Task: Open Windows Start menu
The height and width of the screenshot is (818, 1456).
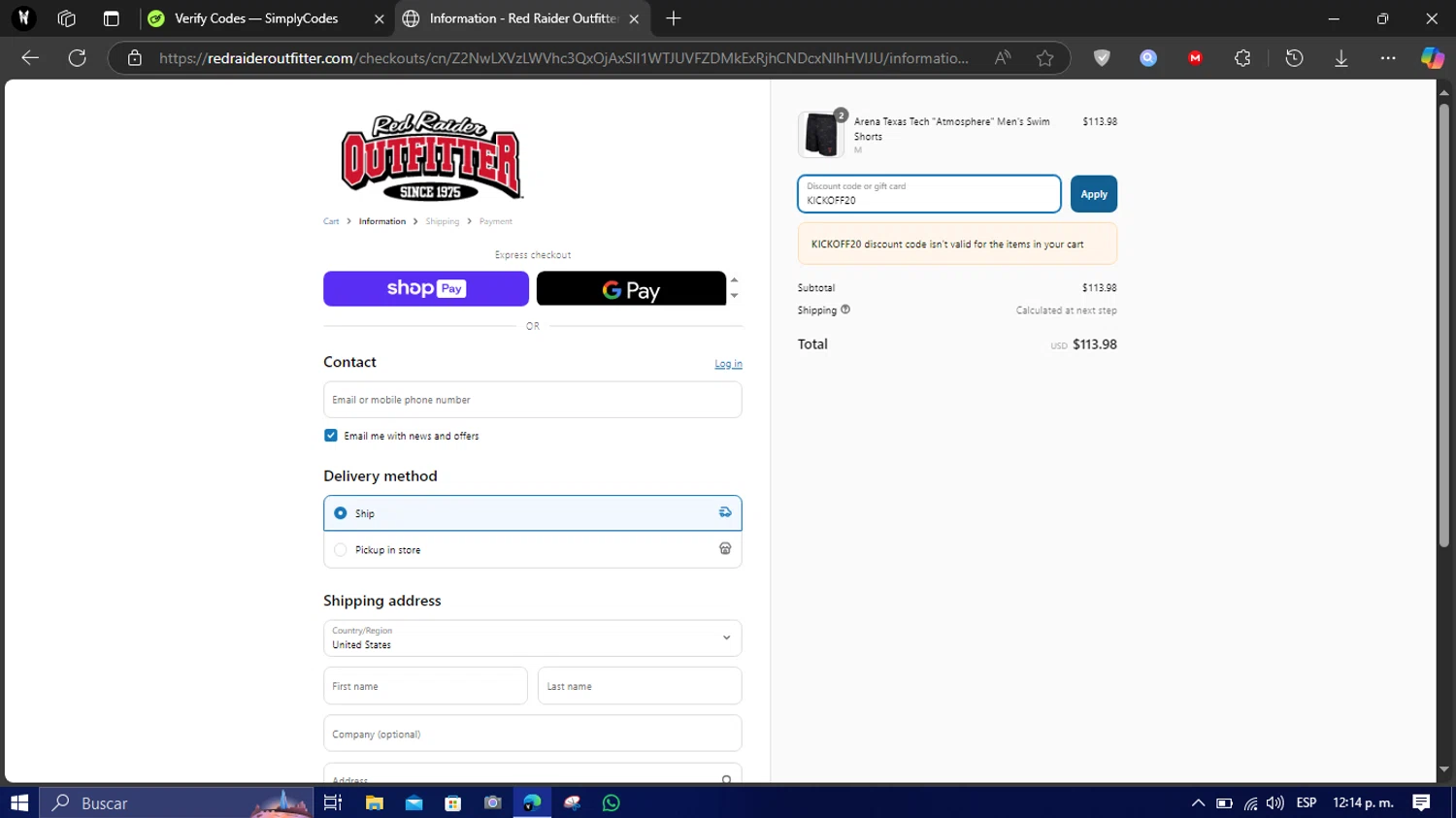Action: coord(19,802)
